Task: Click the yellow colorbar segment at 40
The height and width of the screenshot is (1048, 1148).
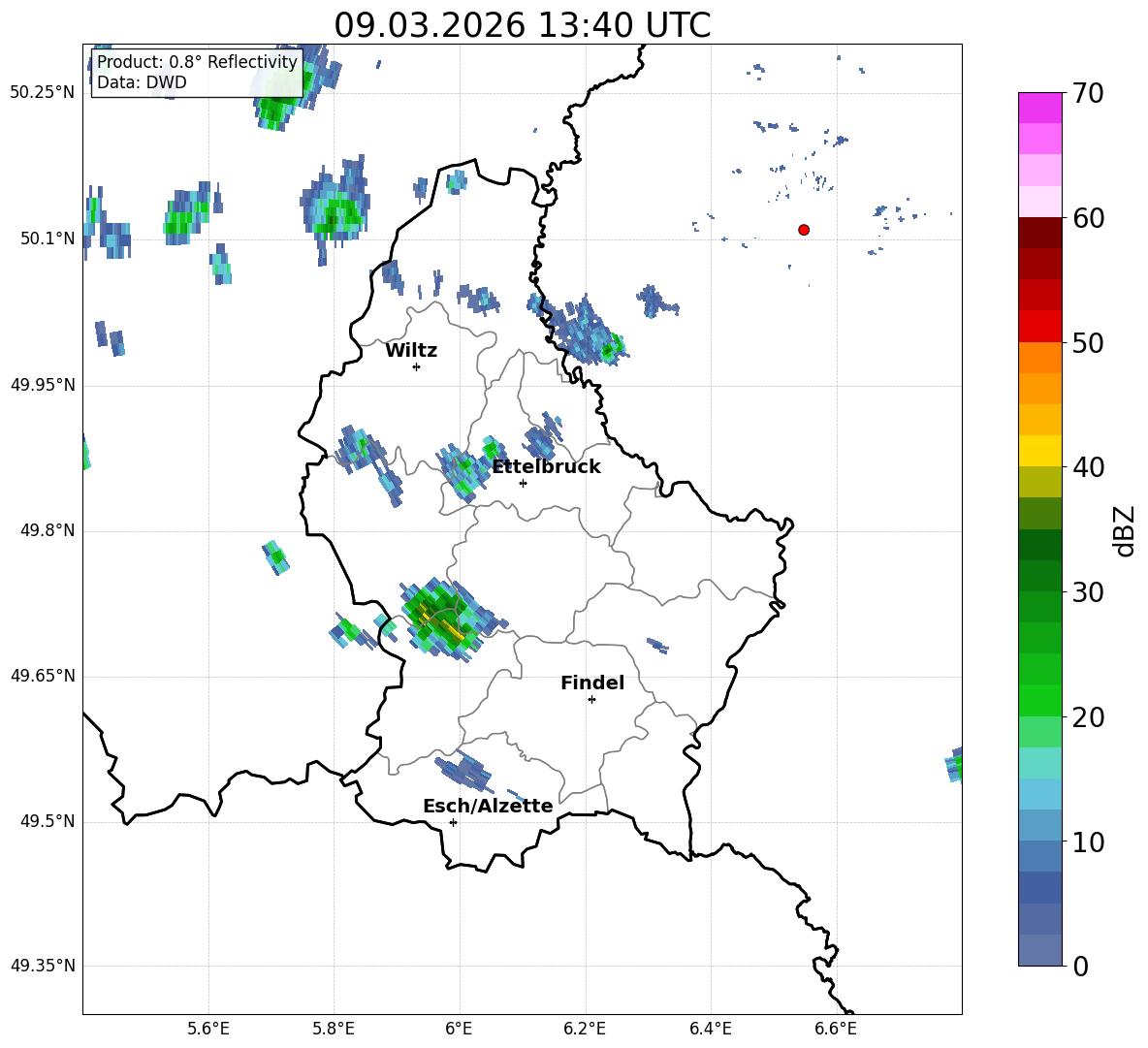Action: pyautogui.click(x=1040, y=451)
